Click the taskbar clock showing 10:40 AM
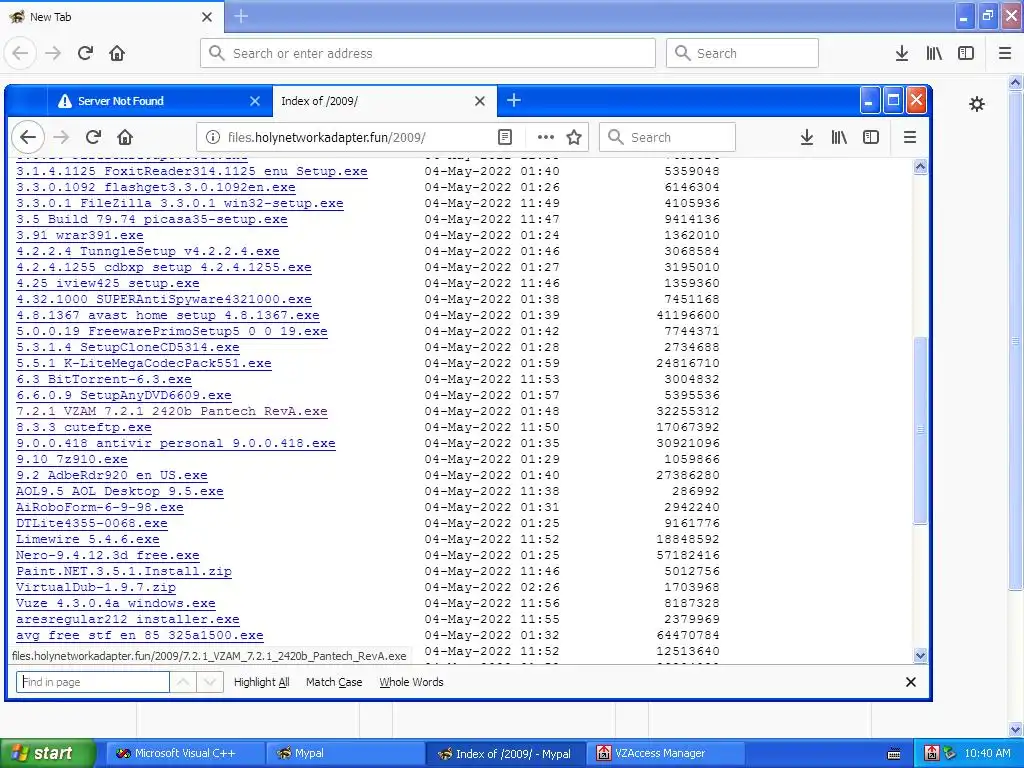This screenshot has height=768, width=1024. coord(987,753)
